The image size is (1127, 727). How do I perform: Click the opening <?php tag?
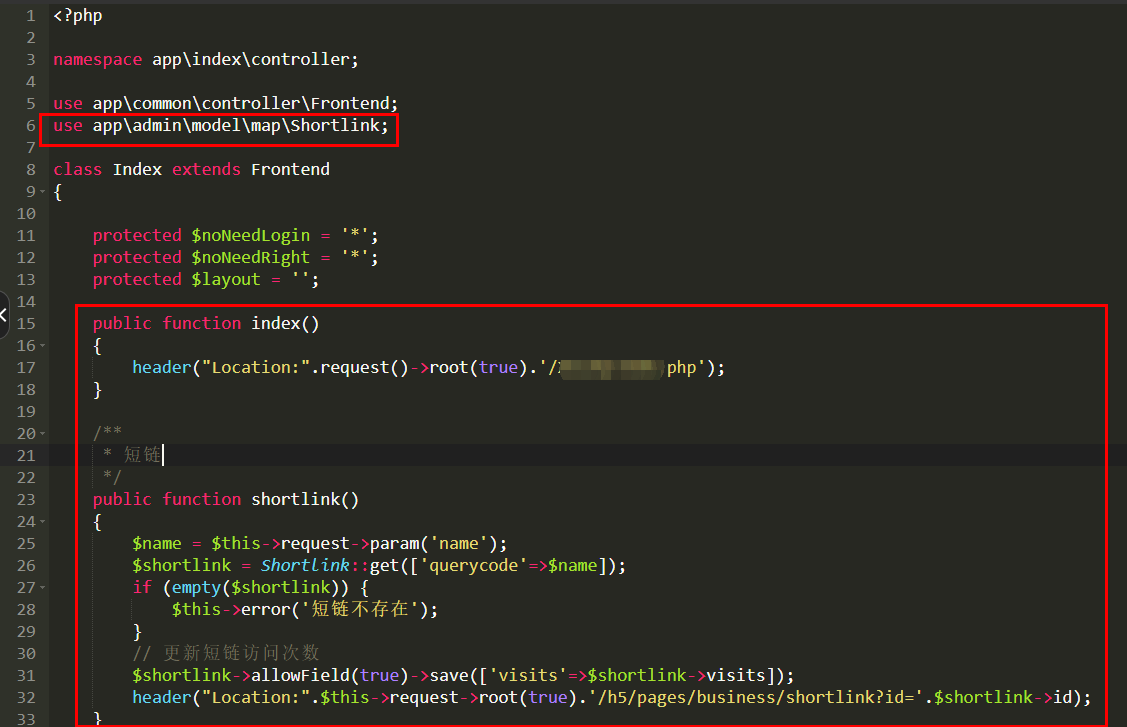78,16
